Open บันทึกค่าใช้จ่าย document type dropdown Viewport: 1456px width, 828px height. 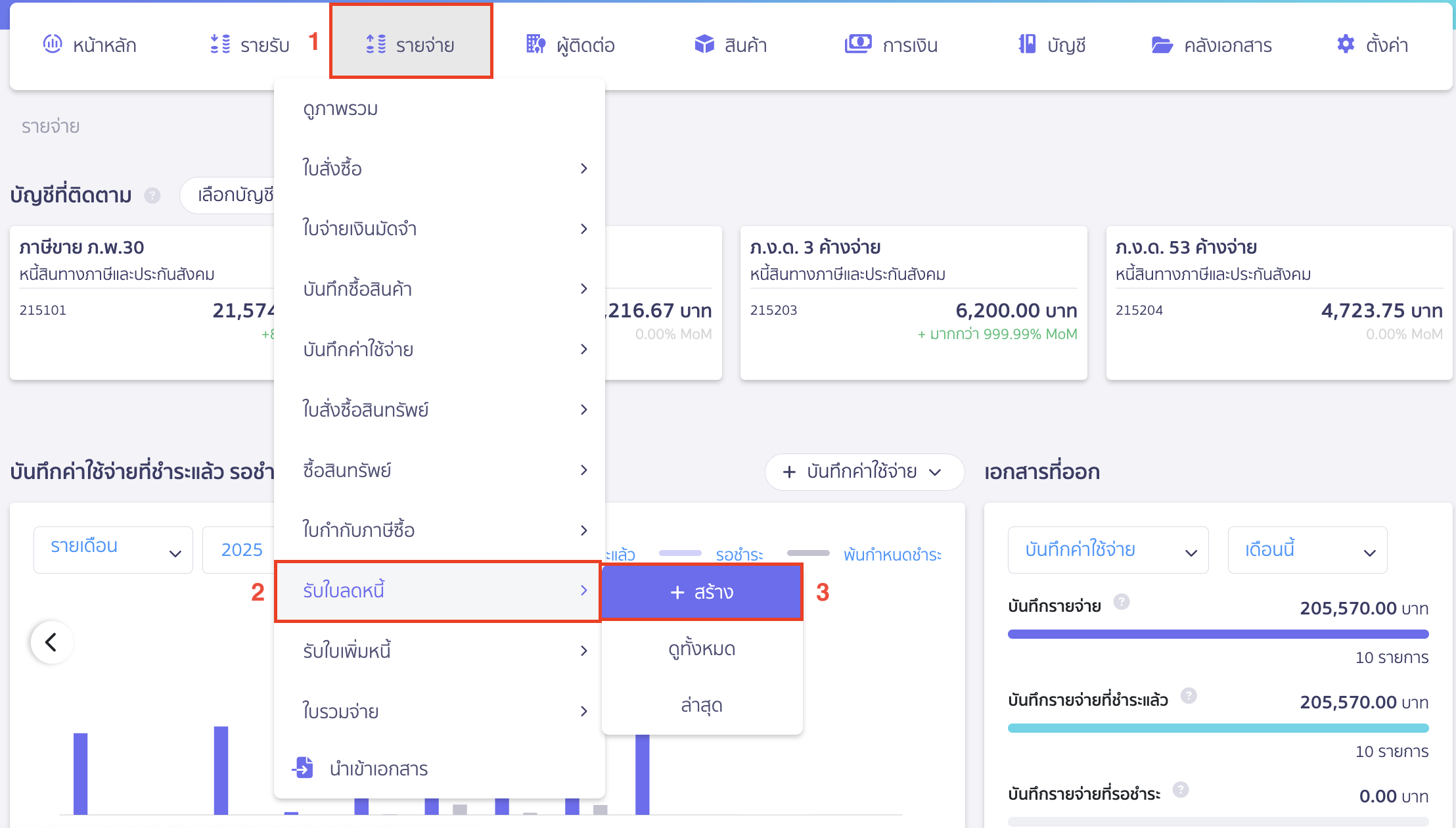click(1108, 549)
